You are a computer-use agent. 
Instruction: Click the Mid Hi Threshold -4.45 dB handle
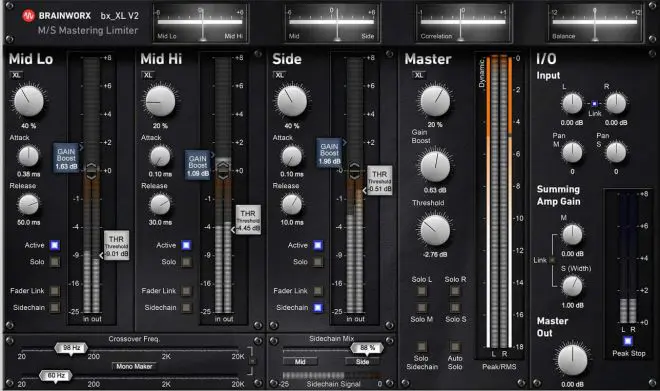(x=248, y=220)
